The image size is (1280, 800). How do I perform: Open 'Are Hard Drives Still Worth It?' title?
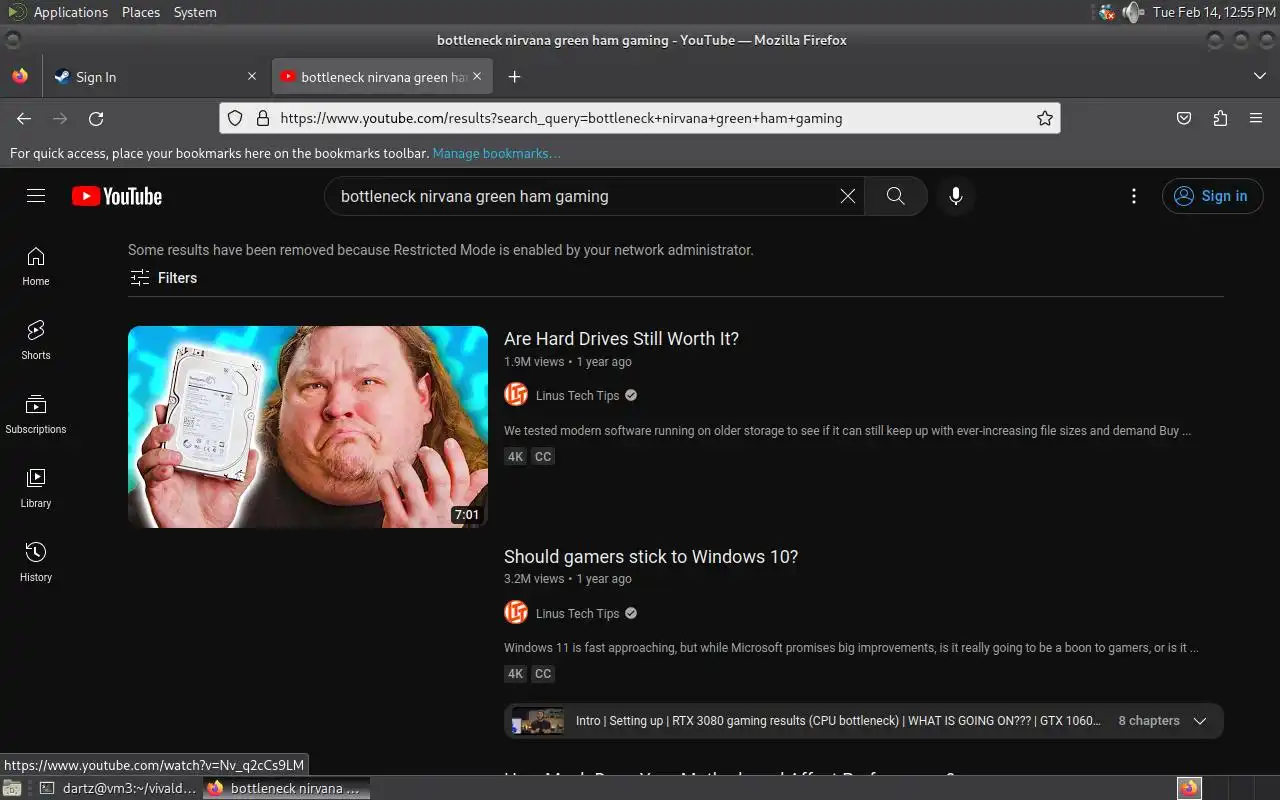click(621, 339)
